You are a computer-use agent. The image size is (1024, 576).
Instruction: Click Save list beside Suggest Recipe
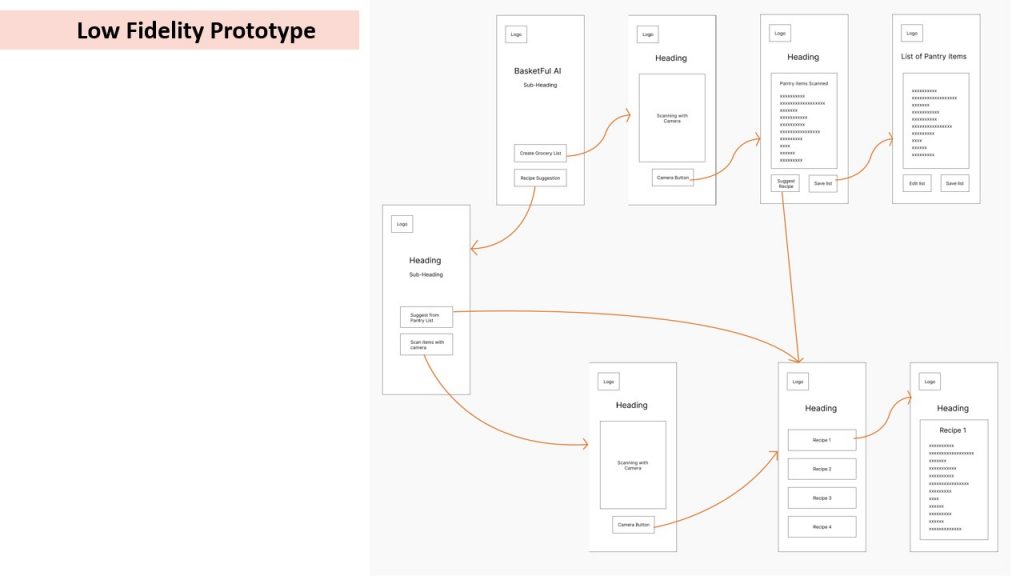click(823, 184)
